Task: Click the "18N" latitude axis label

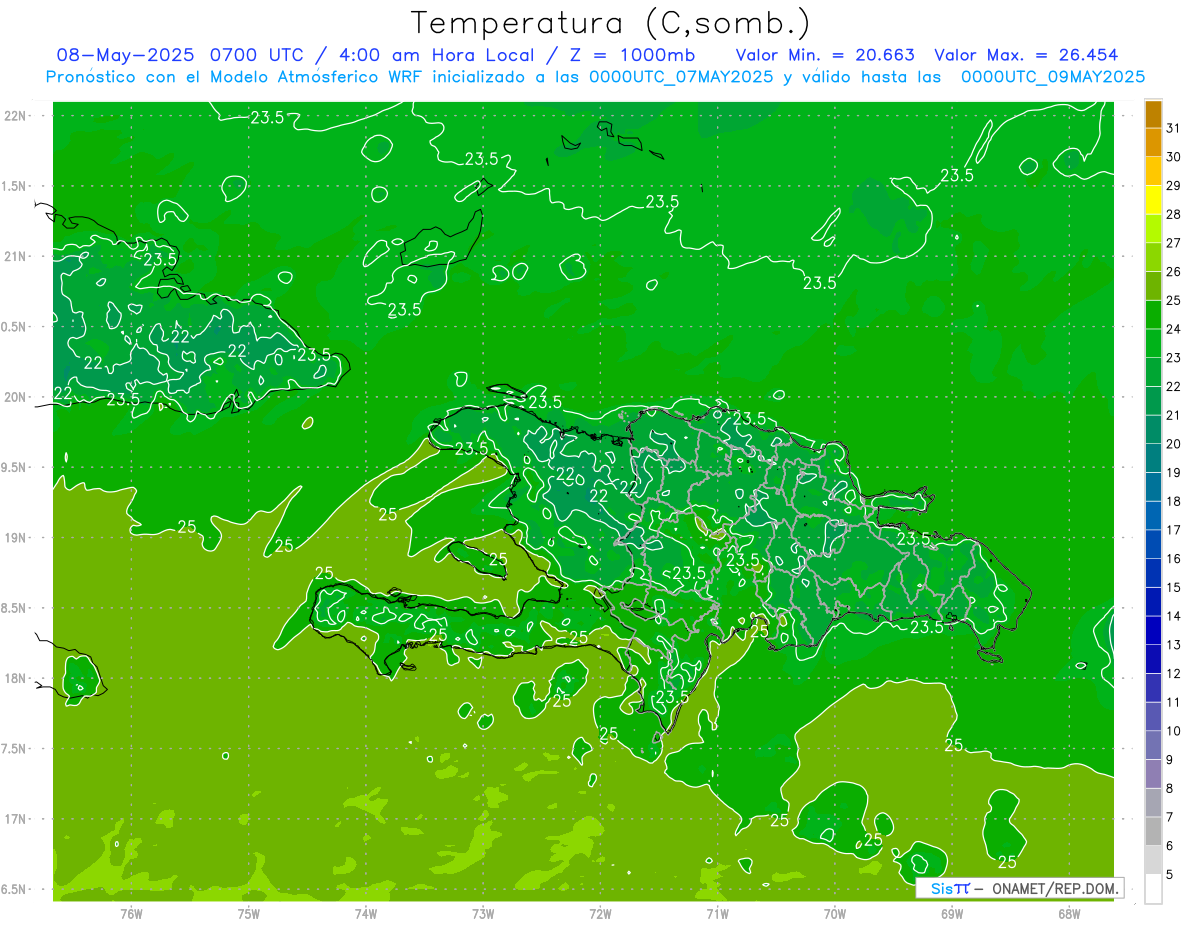Action: click(17, 678)
